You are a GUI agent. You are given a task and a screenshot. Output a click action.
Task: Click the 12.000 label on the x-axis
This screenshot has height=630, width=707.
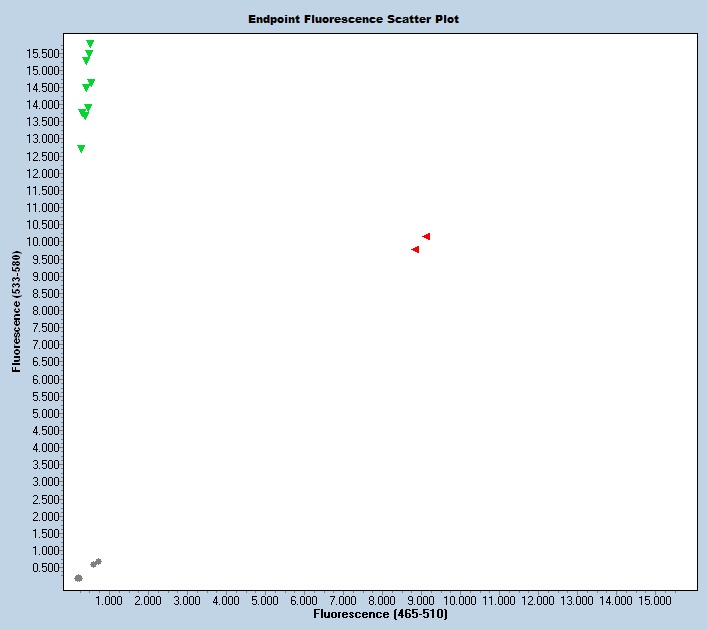(x=538, y=600)
